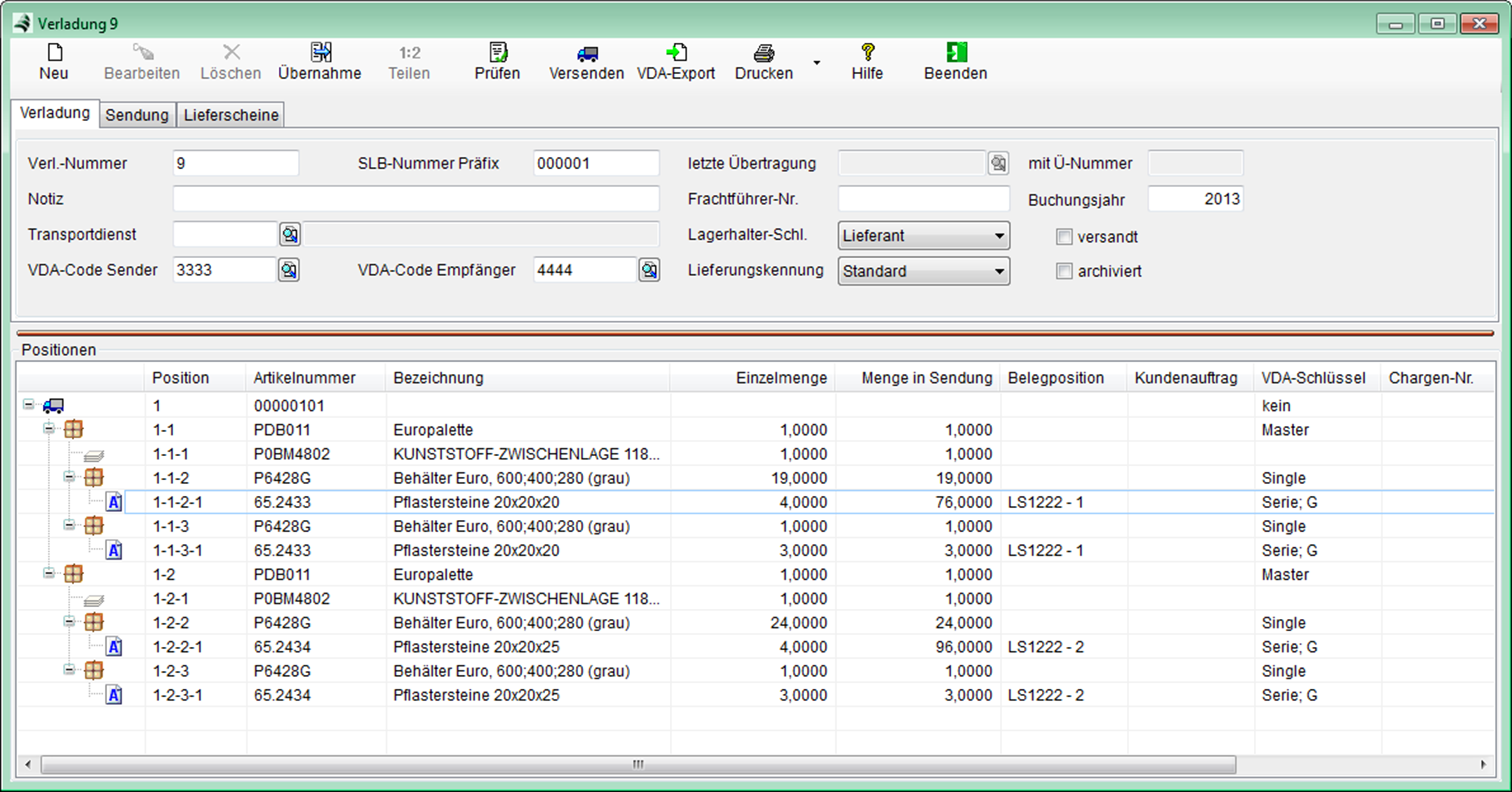This screenshot has height=792, width=1512.
Task: Click the horizontal scrollbar of positions list
Action: coord(637,764)
